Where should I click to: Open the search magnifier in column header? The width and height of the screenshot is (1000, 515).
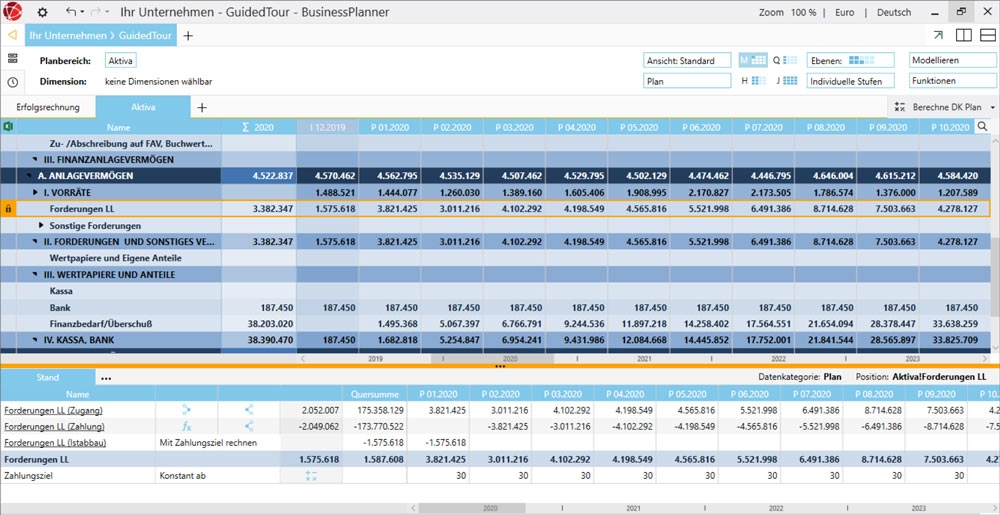coord(982,127)
